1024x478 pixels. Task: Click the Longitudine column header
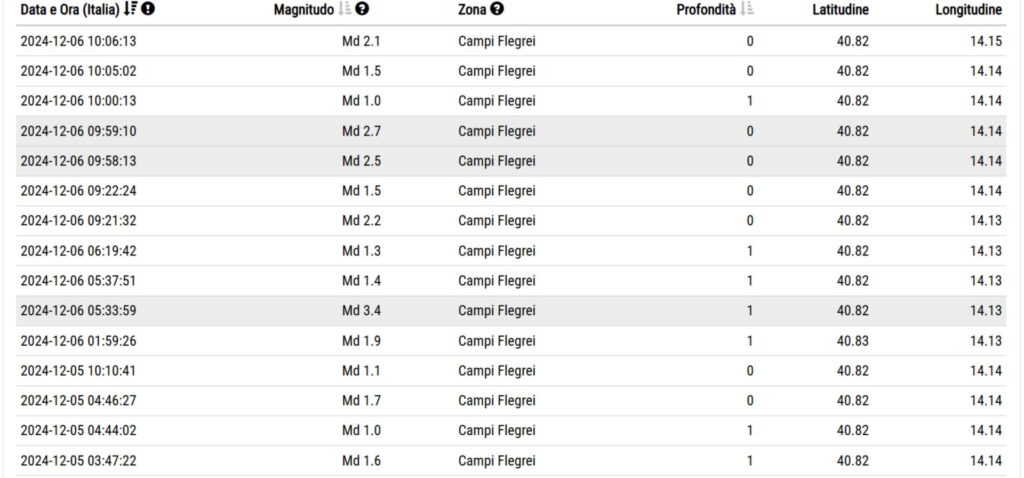968,10
